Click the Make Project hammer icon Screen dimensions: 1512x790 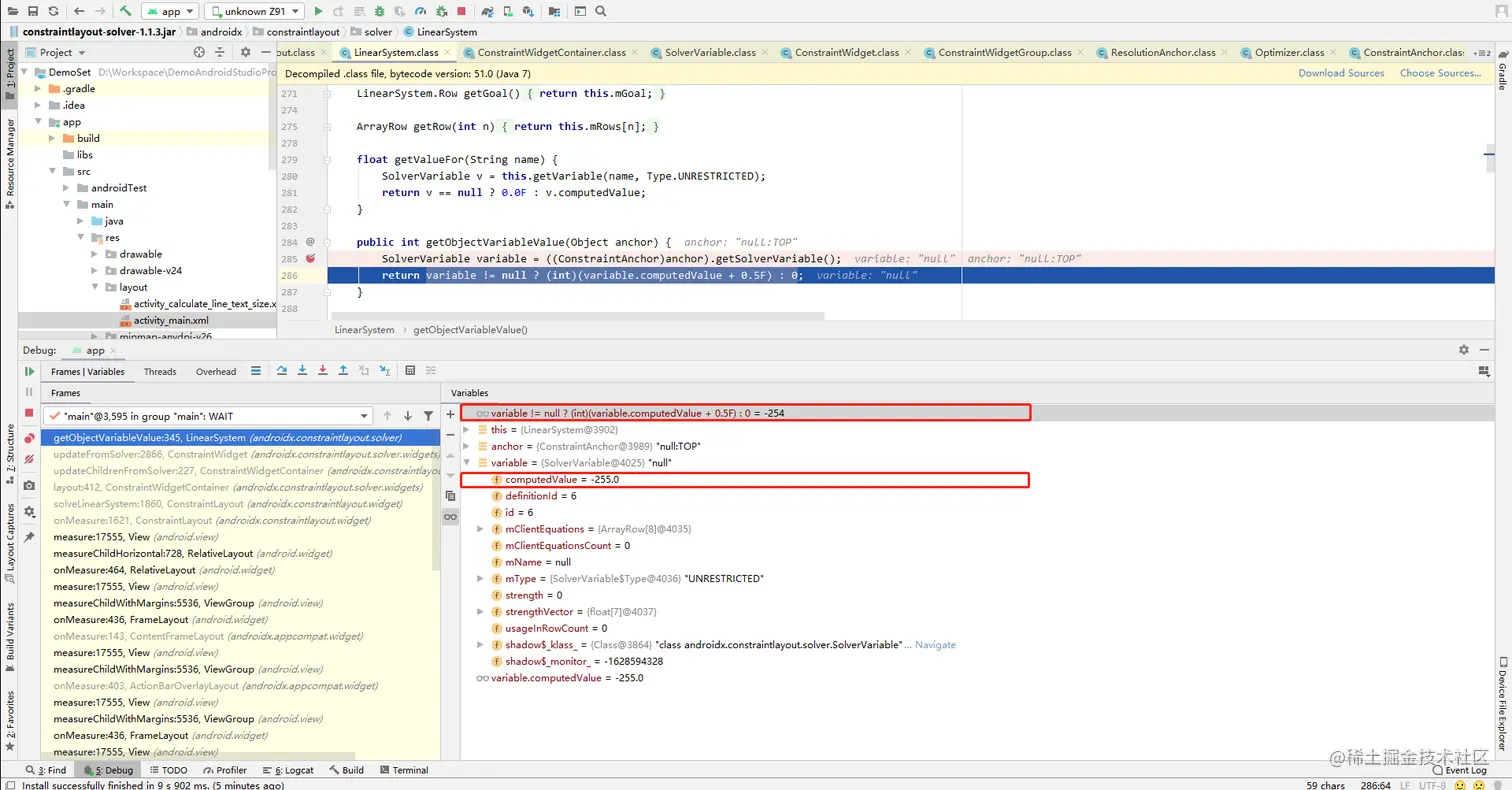pos(126,11)
